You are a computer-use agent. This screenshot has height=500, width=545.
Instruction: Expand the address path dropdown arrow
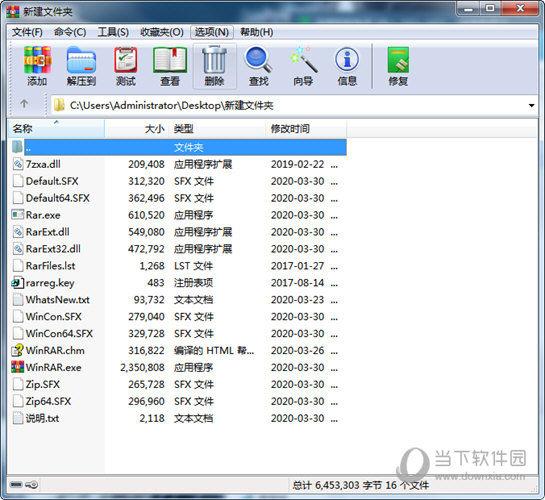coord(531,105)
